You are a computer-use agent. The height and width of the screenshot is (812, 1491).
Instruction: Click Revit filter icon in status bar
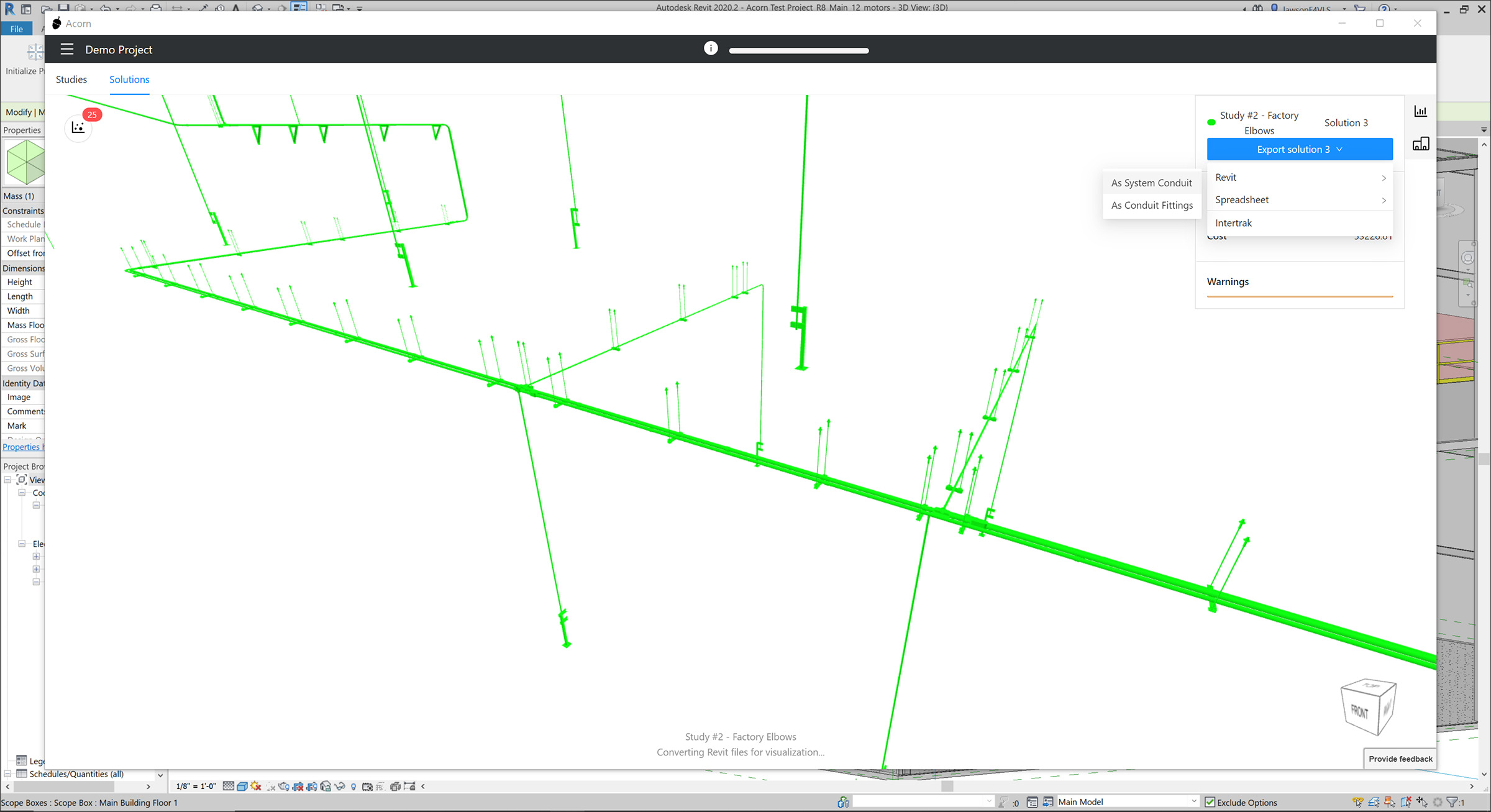pos(1452,802)
